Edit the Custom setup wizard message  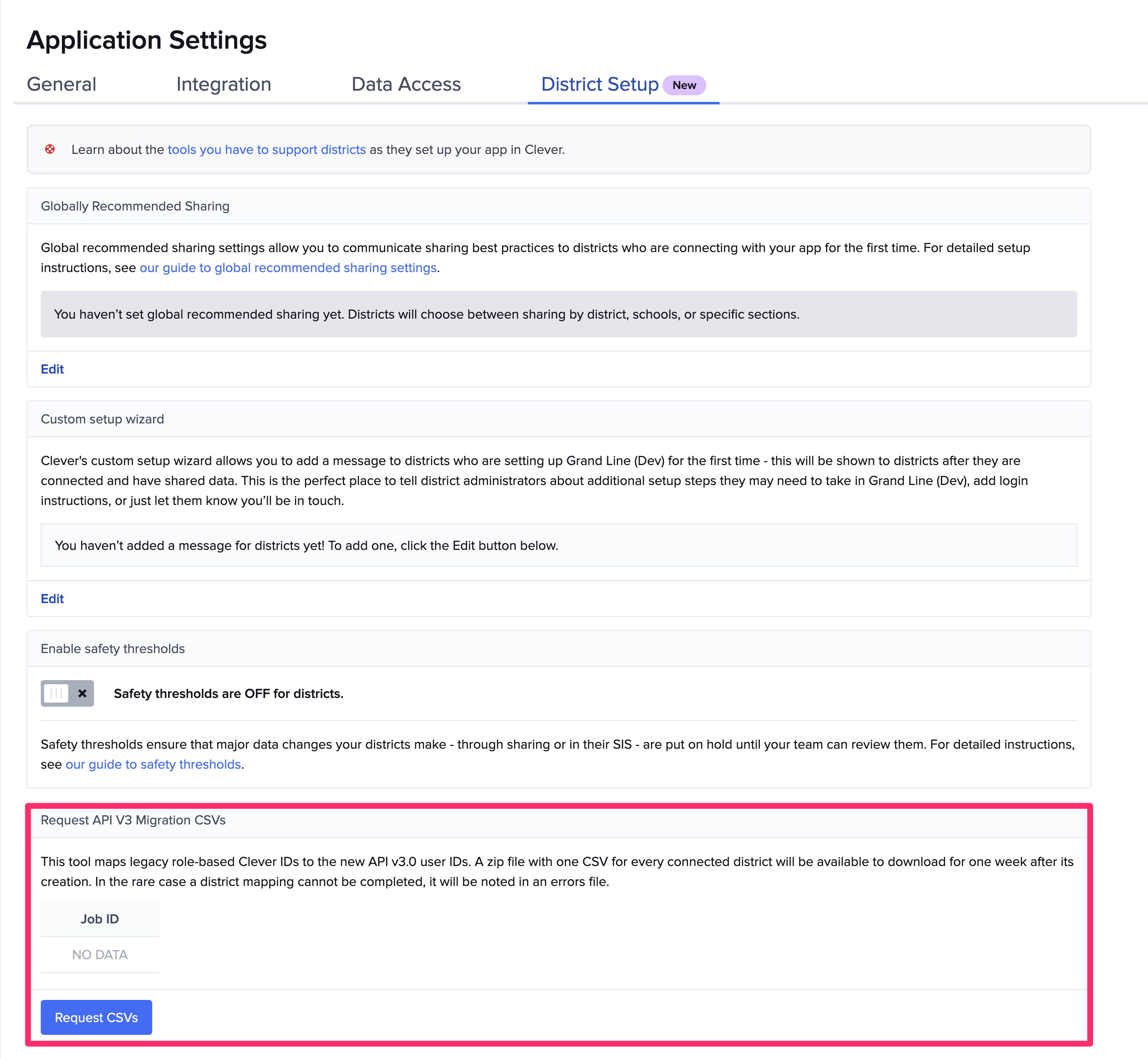click(52, 599)
